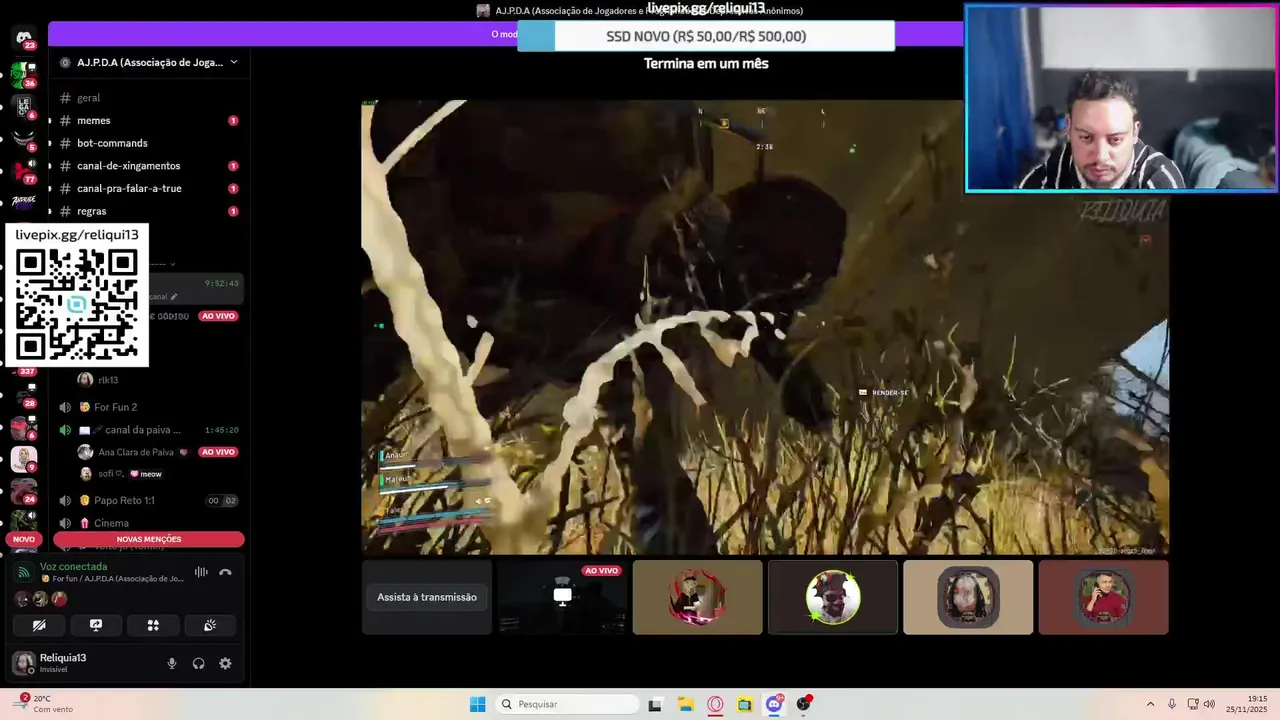Open activities launcher button
The width and height of the screenshot is (1280, 720).
pyautogui.click(x=153, y=625)
